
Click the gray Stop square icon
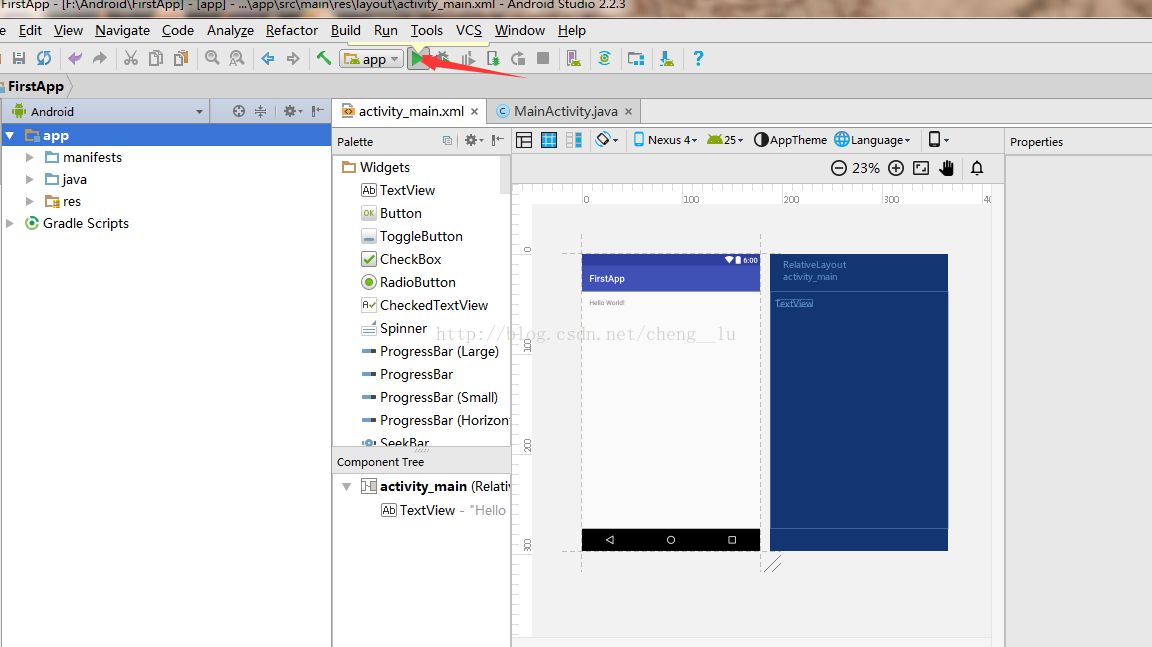543,58
